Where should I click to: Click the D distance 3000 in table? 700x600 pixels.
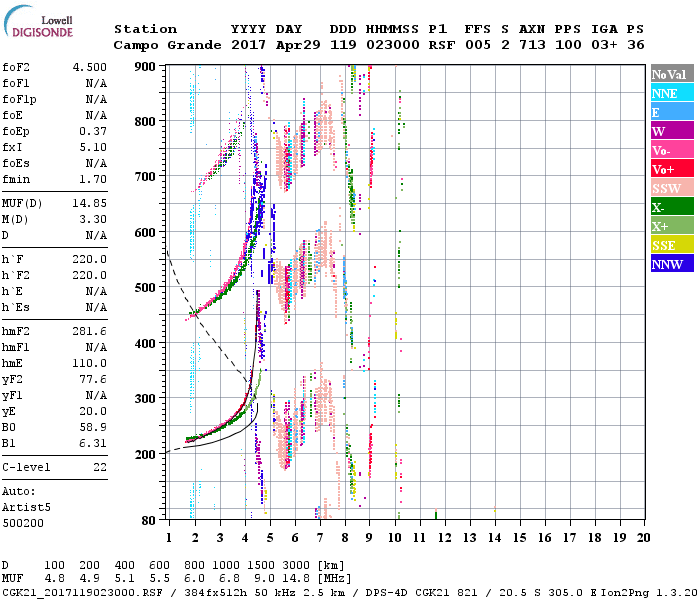click(296, 566)
